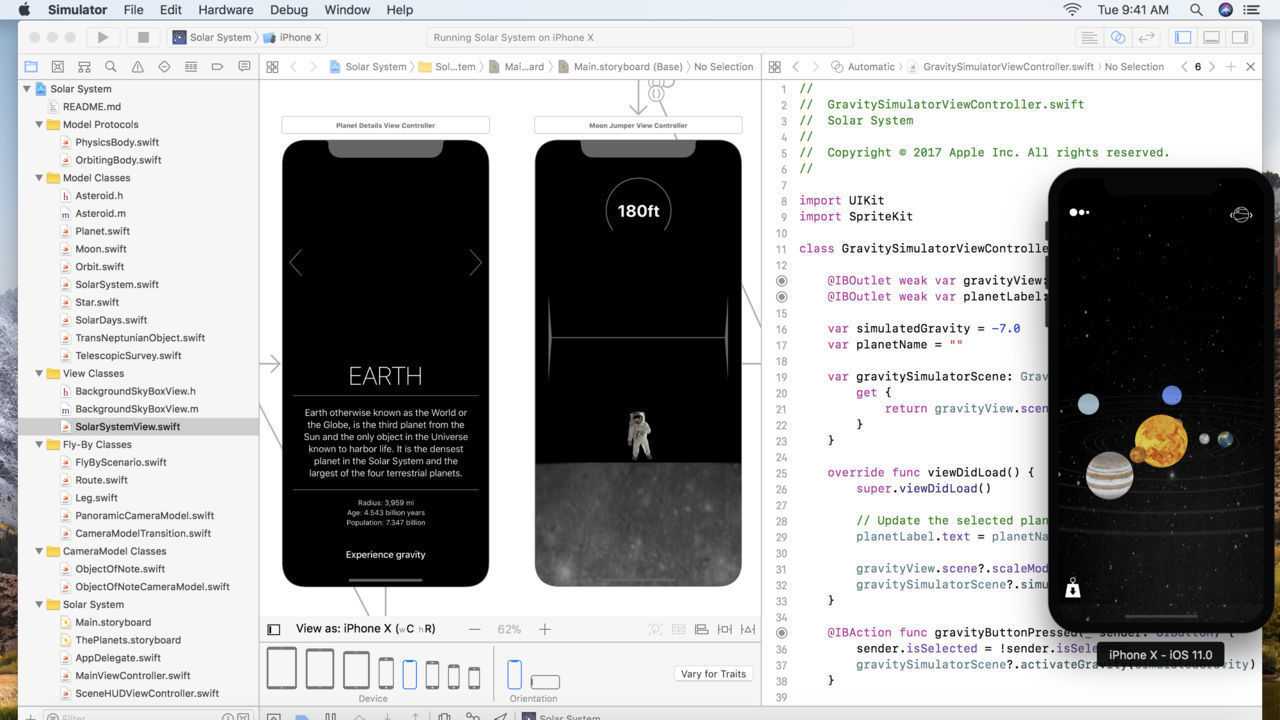Collapse the Fly-By Classes group
The image size is (1280, 720).
[x=40, y=445]
